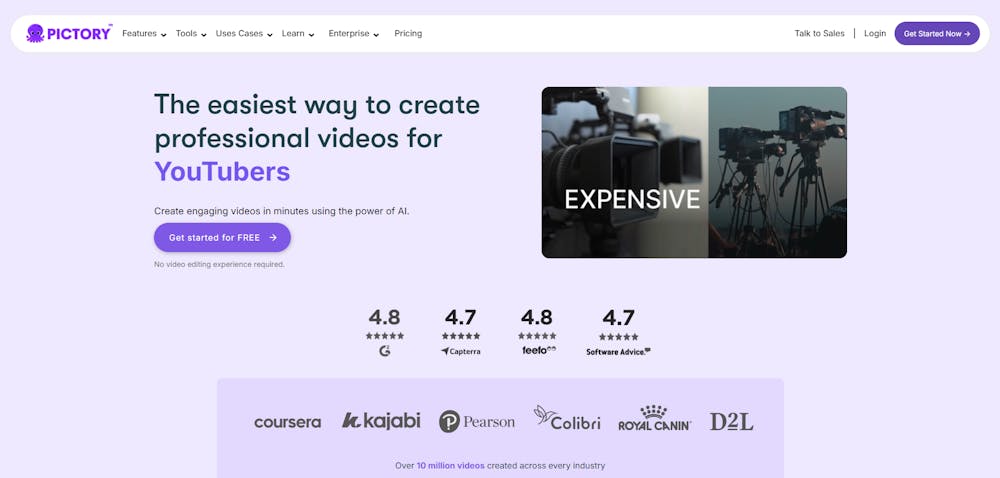Click 'No video editing experience required.' text
1000x478 pixels.
(219, 264)
